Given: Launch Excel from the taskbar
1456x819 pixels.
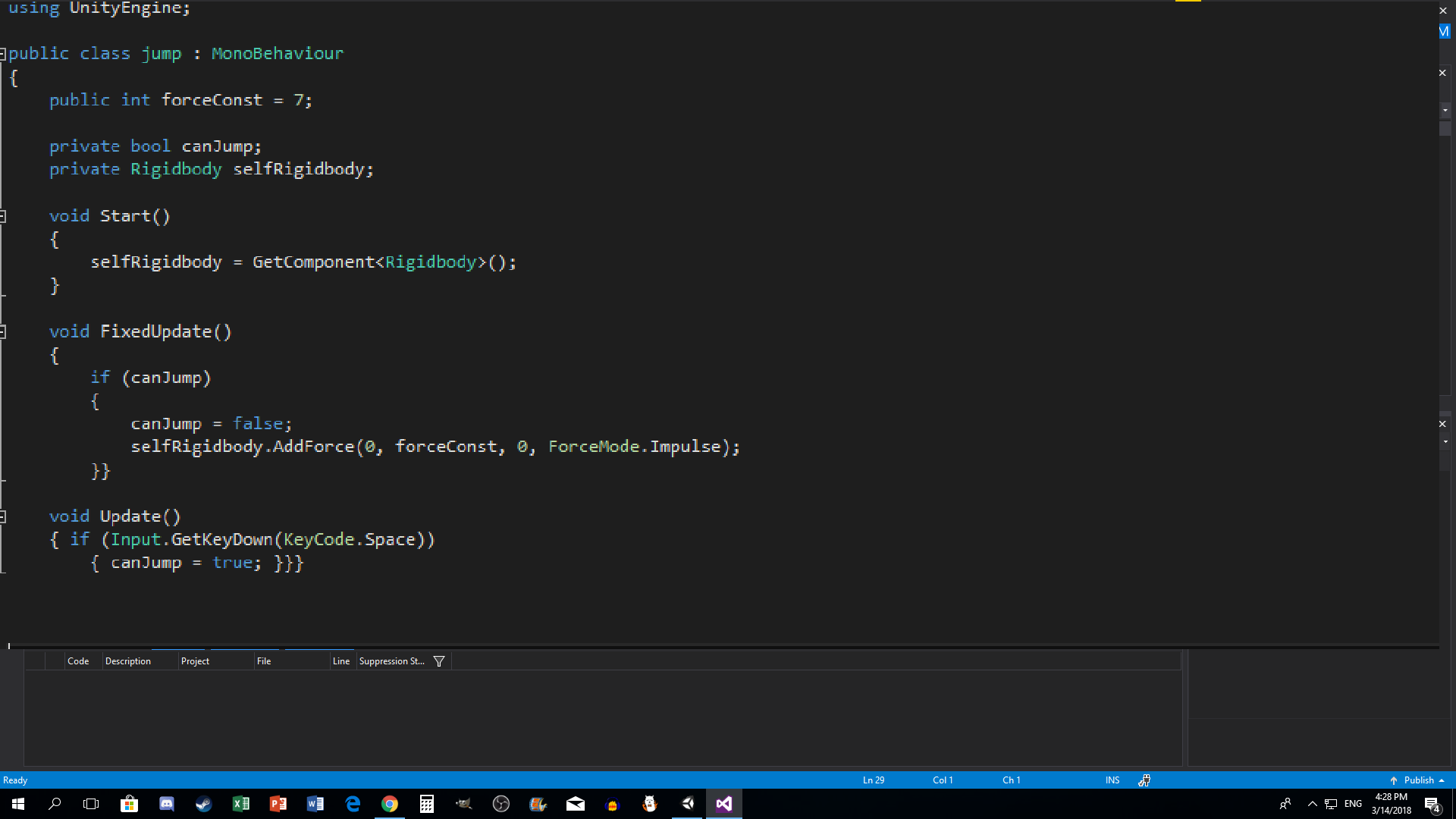Looking at the screenshot, I should 240,804.
